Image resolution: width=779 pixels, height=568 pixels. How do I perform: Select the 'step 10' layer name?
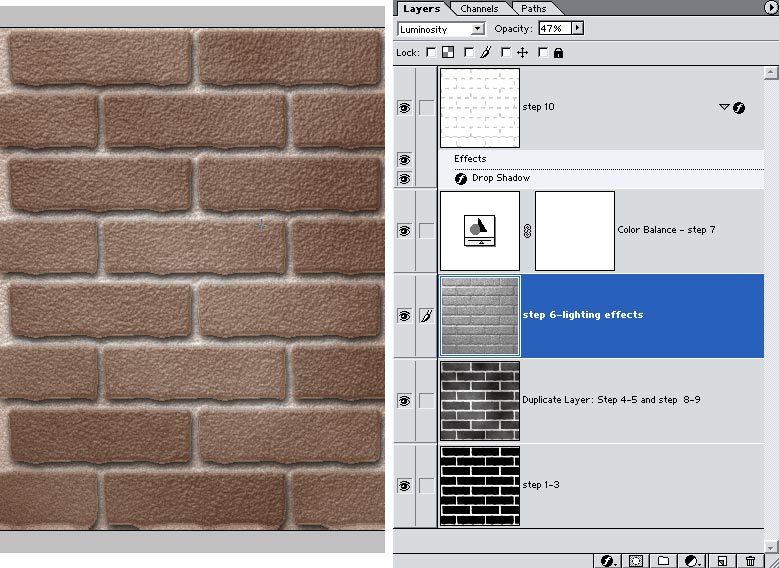(x=538, y=107)
